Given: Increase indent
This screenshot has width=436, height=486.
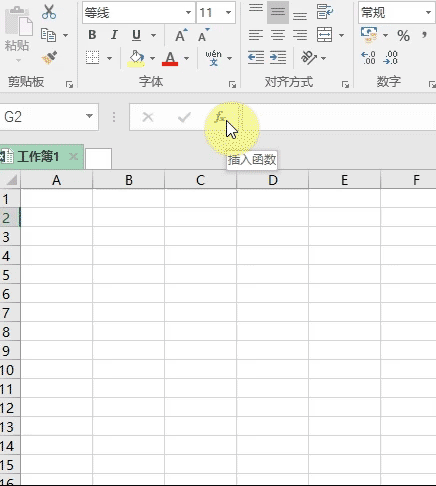Looking at the screenshot, I should [x=278, y=58].
